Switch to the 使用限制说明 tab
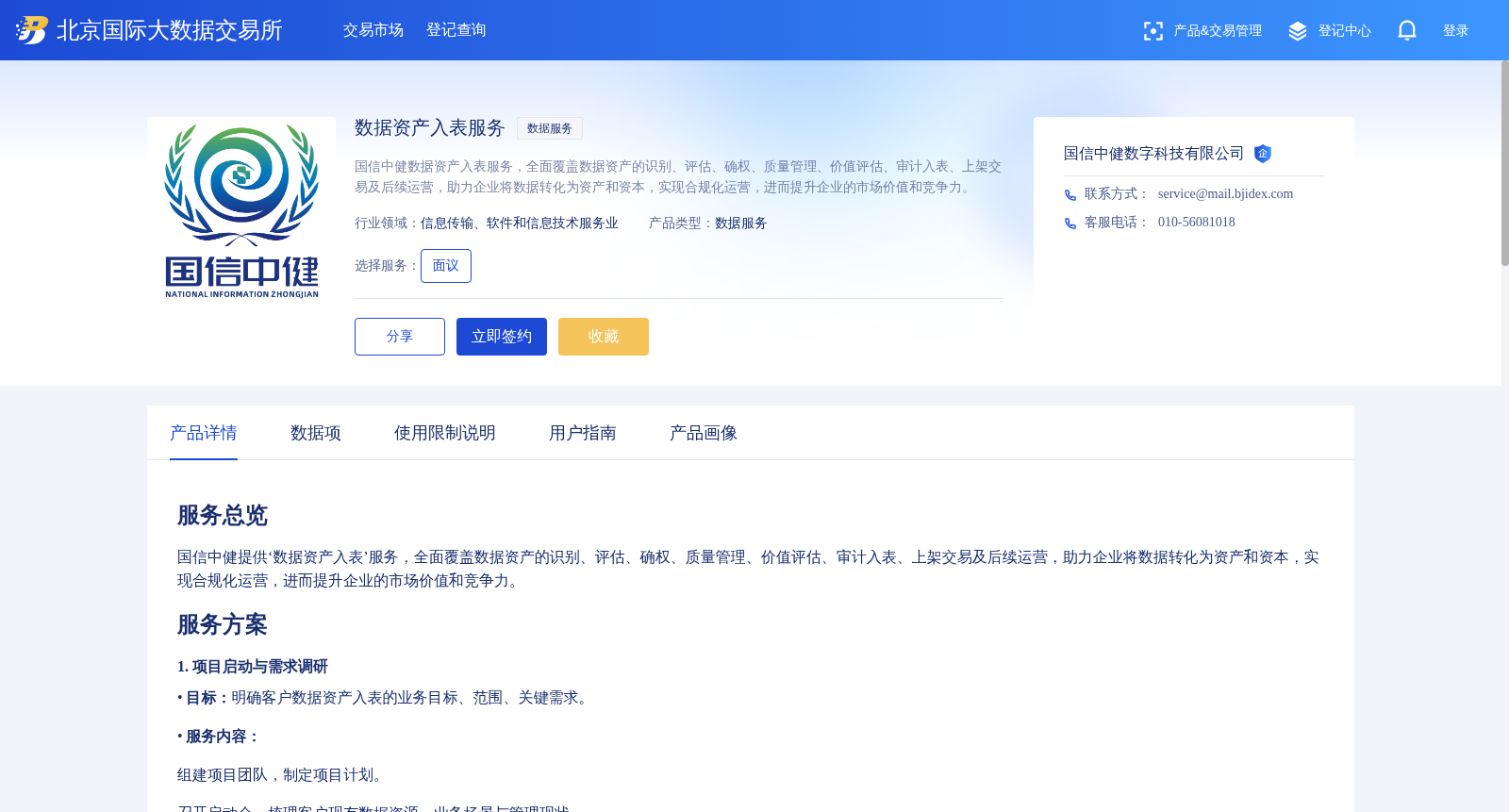 click(x=445, y=433)
